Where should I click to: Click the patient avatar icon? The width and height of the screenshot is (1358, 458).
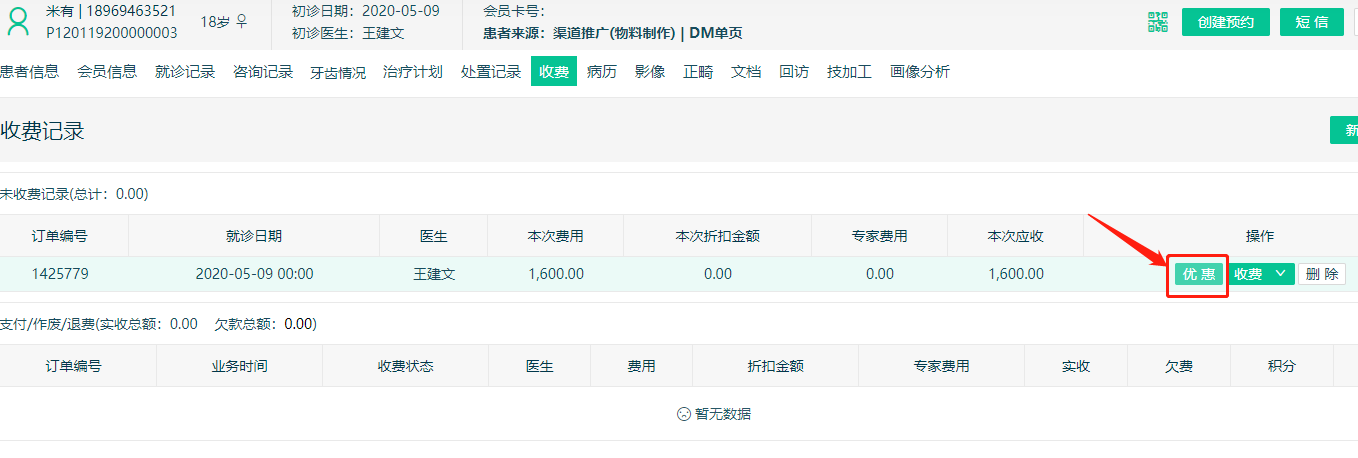pos(18,22)
